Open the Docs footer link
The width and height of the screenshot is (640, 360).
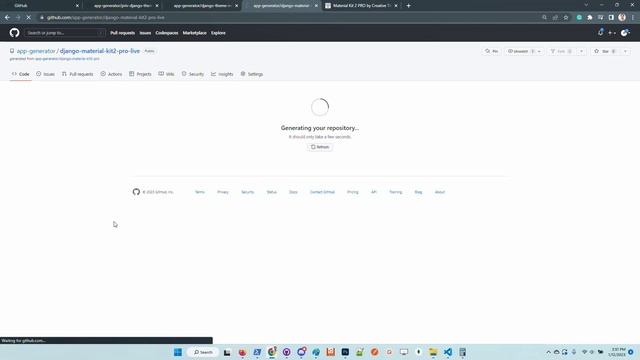[x=293, y=192]
